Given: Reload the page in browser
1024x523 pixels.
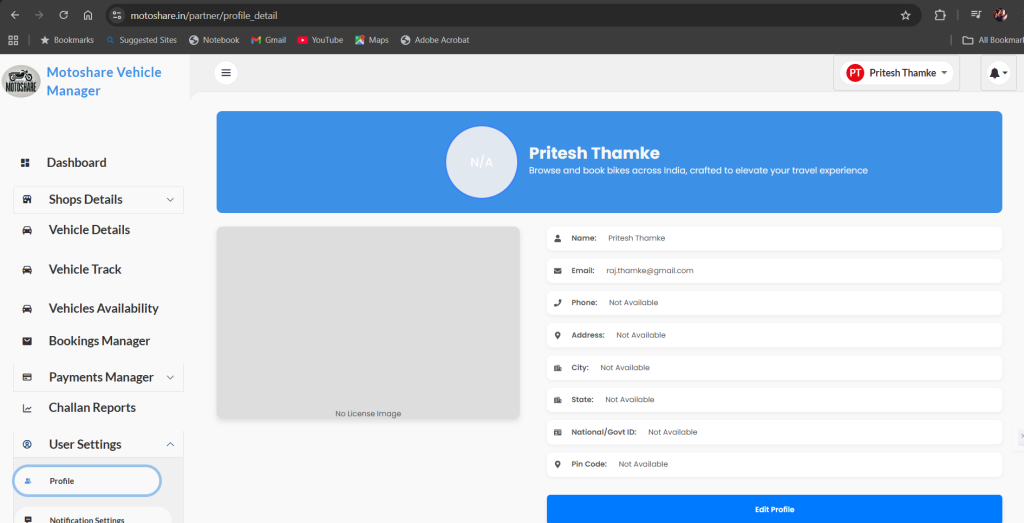Looking at the screenshot, I should [63, 15].
